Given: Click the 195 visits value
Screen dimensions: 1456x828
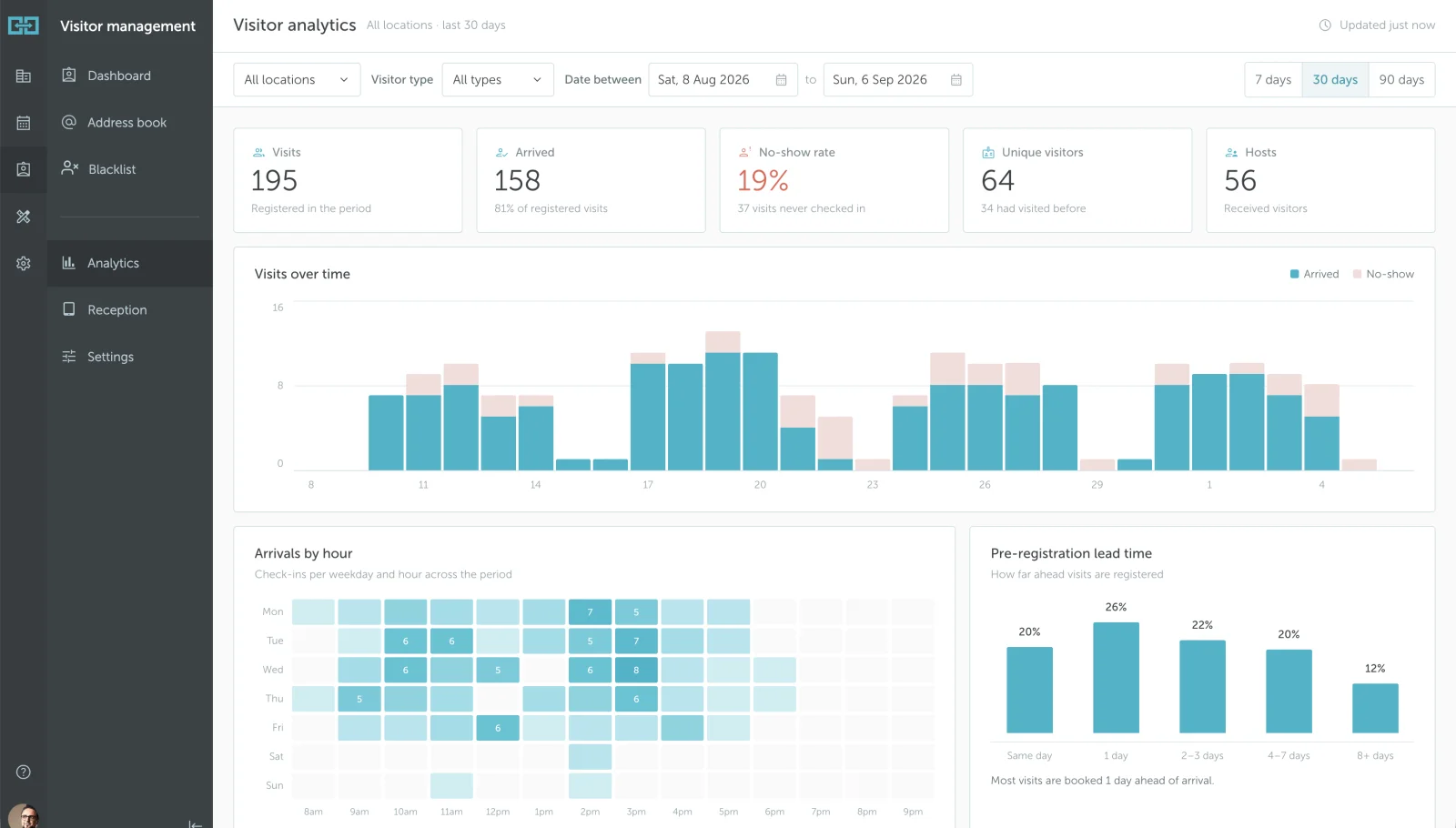Looking at the screenshot, I should click(x=274, y=181).
